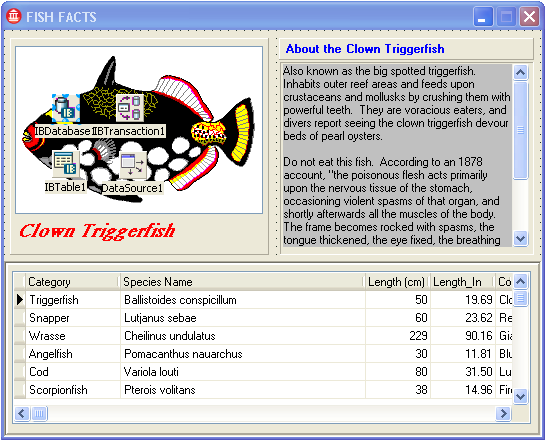This screenshot has width=546, height=441.
Task: Click the Category column header
Action: coord(72,282)
